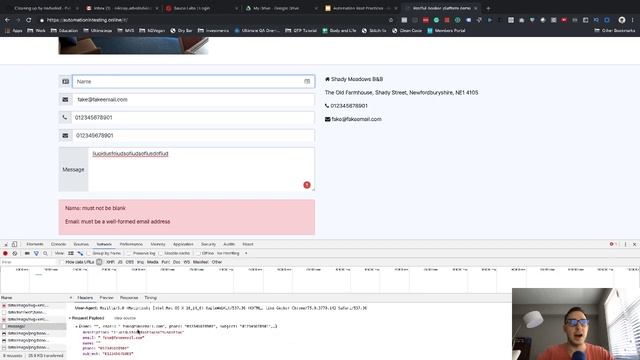Click the network Filter text box
The image size is (640, 360).
29,262
